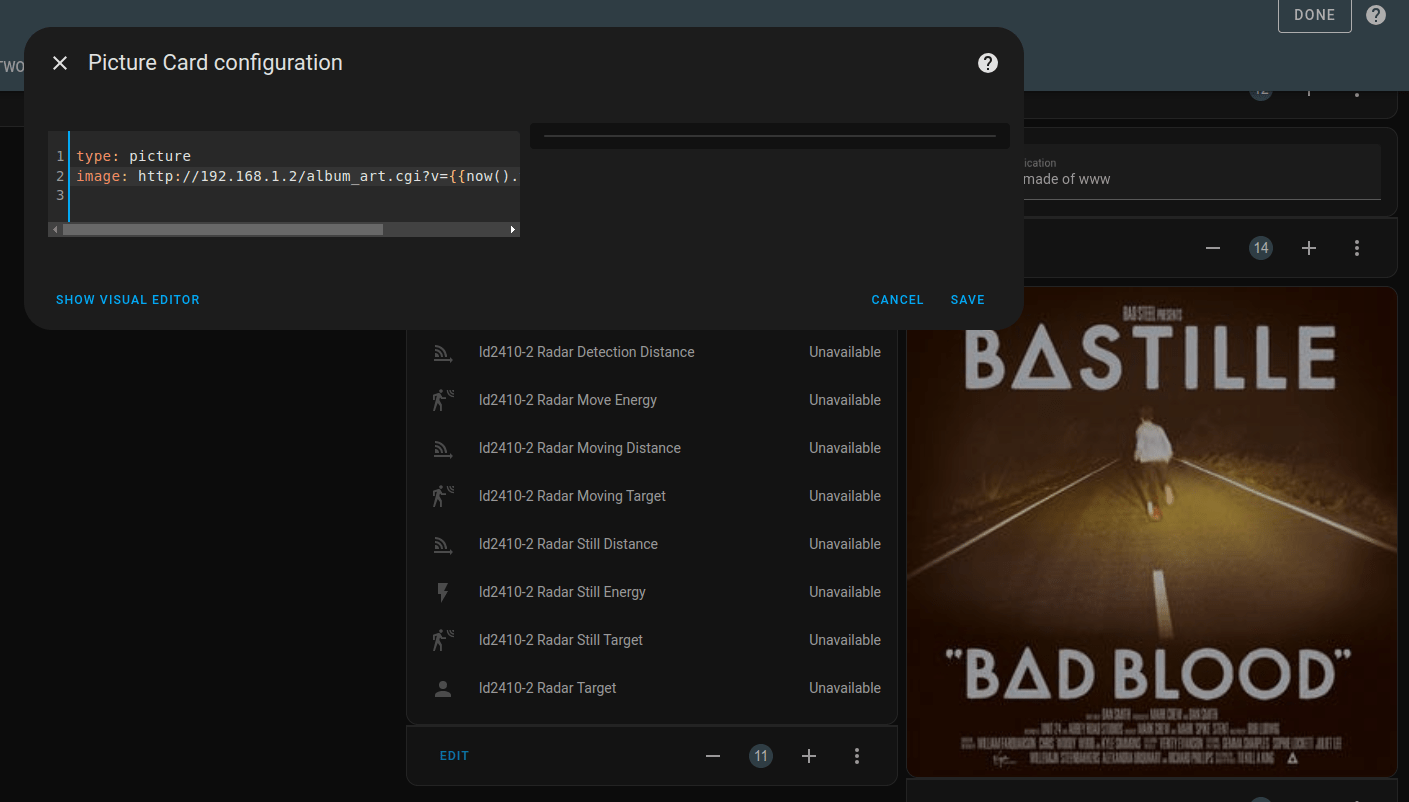Open Ld2410-2 Radar Moving Target entity
Screen dimensions: 1409x802
coord(572,496)
